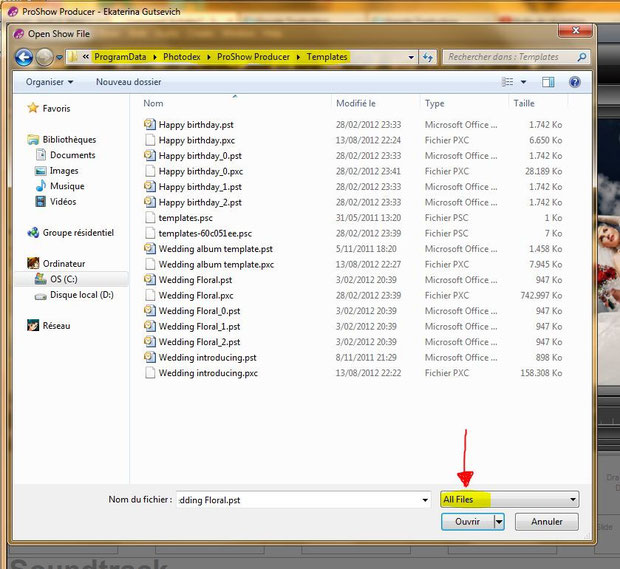Expand the Ouvrir button split arrow

[x=499, y=522]
